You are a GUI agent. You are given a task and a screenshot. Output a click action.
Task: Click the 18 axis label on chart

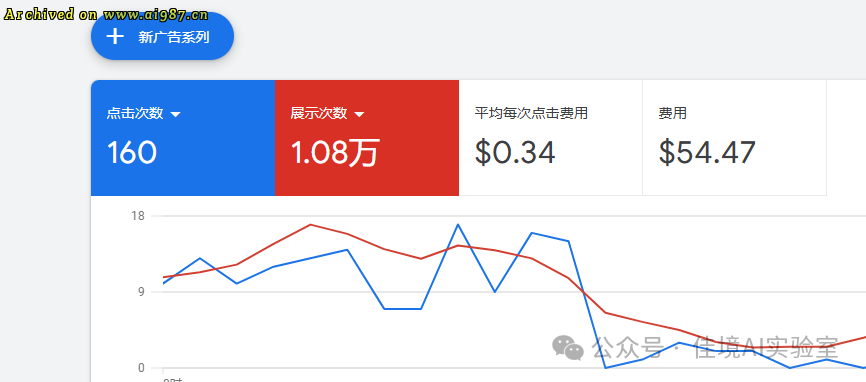pos(138,216)
